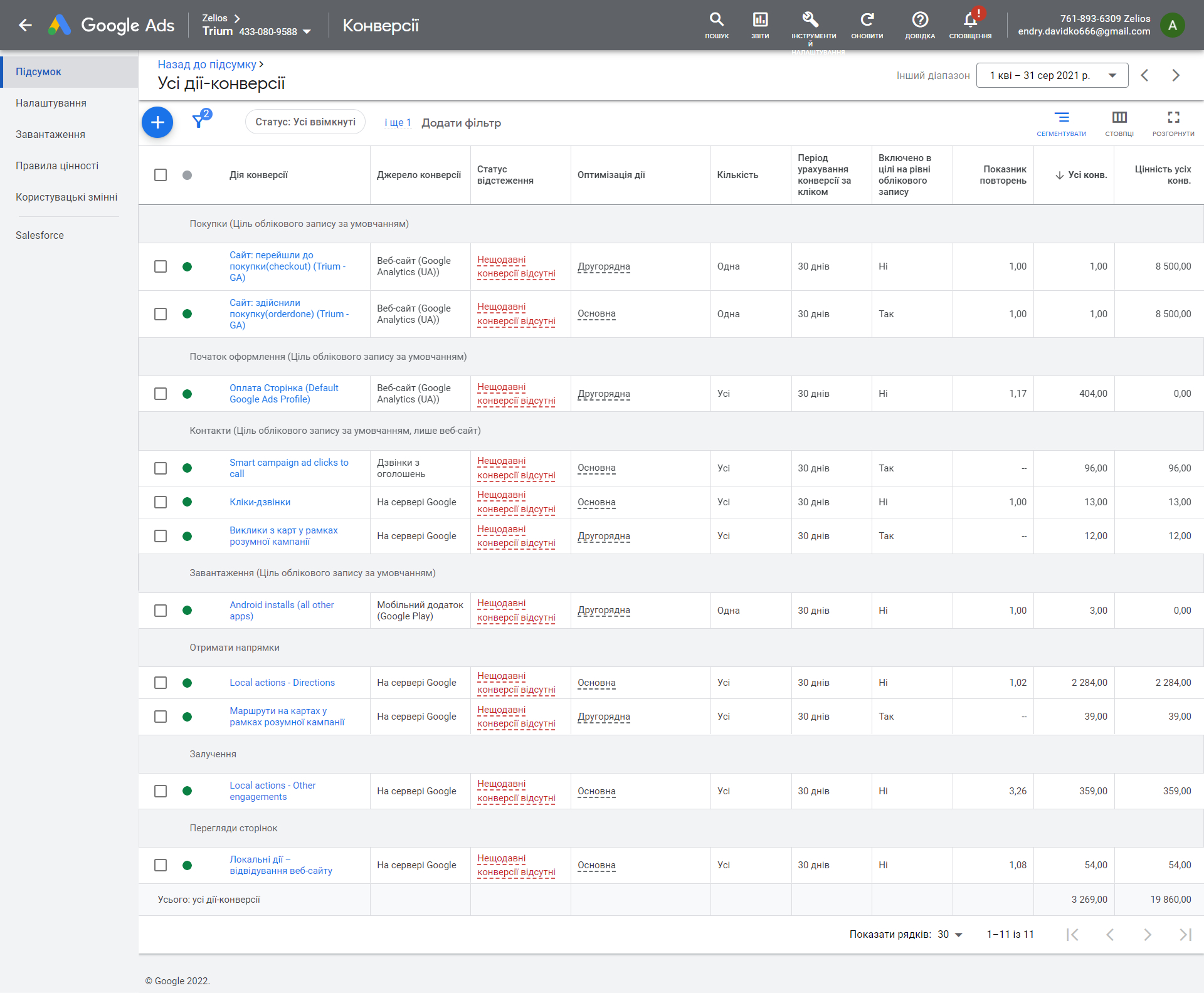Image resolution: width=1204 pixels, height=993 pixels.
Task: Check the box for Локальні дії – відвідування веб-сайту
Action: (161, 865)
